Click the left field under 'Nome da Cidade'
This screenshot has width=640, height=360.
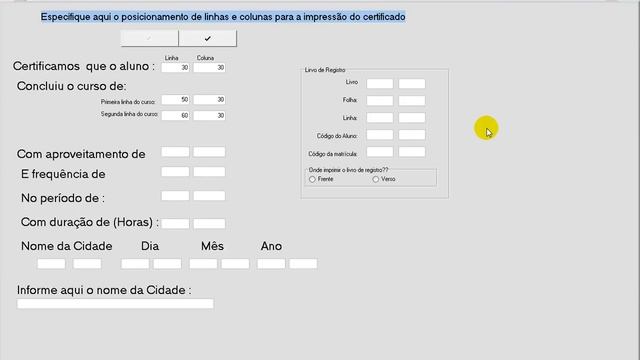point(51,264)
